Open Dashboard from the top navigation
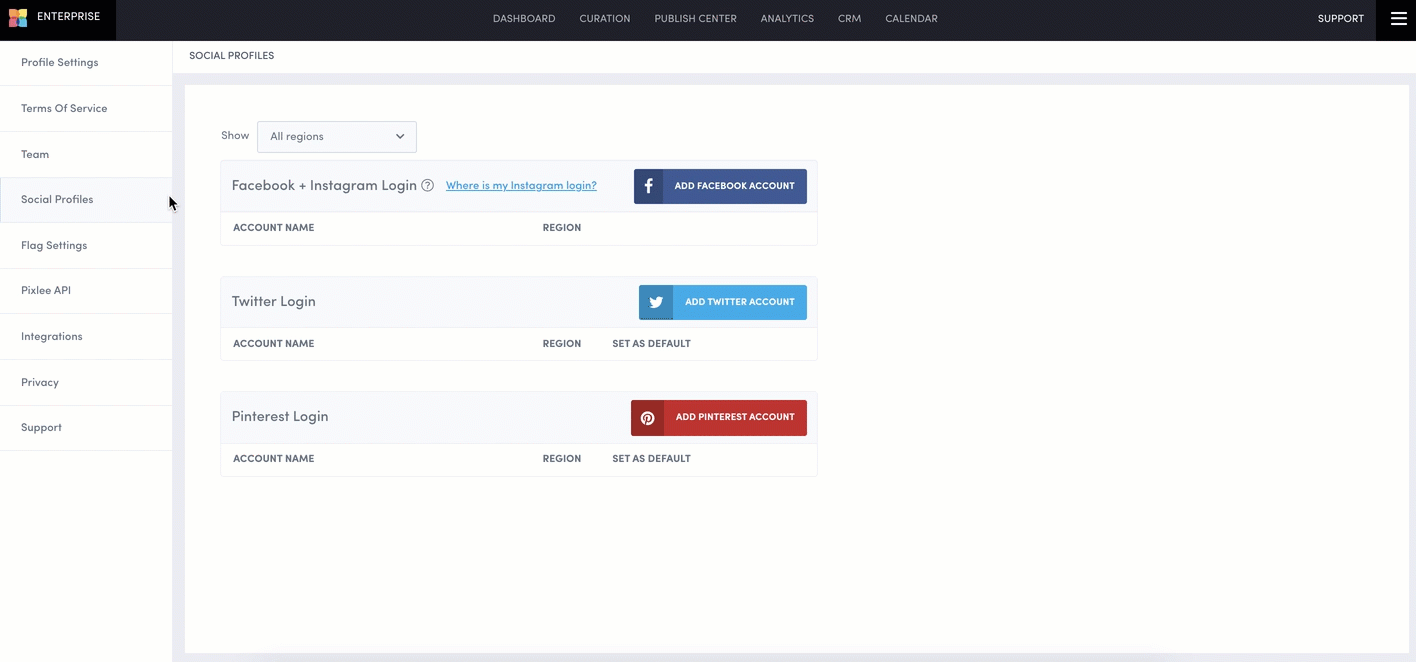 point(524,19)
